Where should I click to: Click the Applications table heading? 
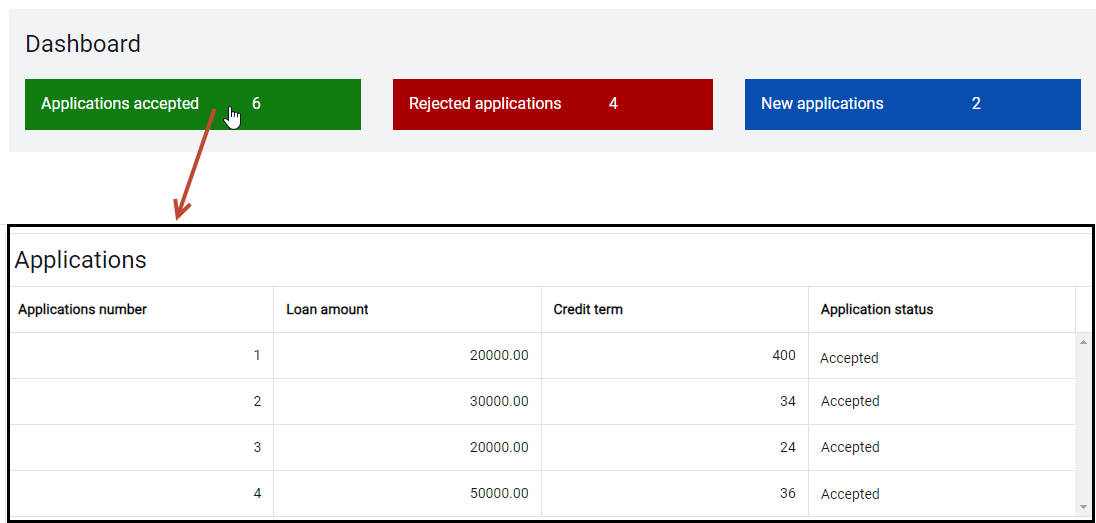(80, 260)
